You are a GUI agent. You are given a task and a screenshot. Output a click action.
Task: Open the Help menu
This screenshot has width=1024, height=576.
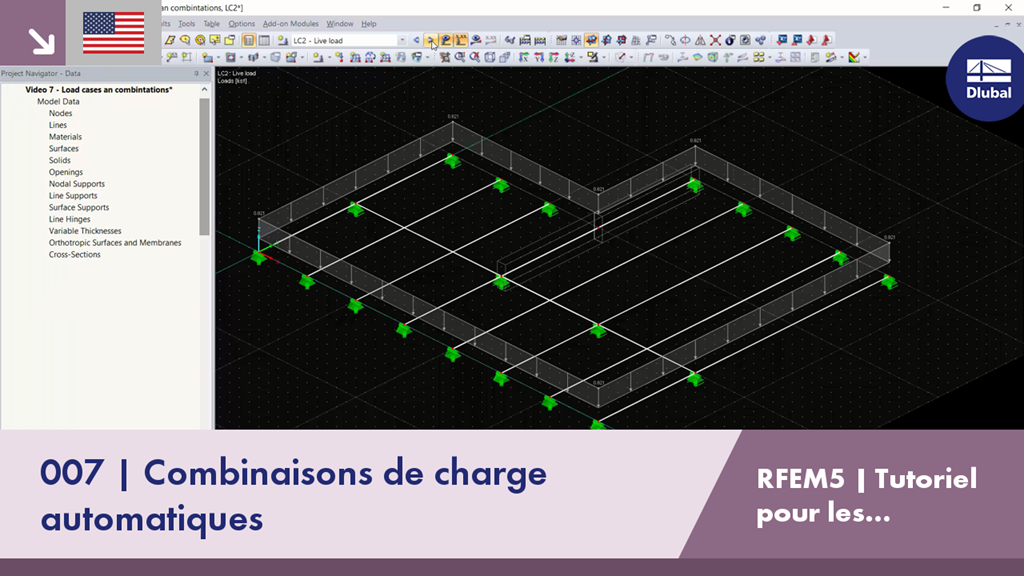(369, 24)
